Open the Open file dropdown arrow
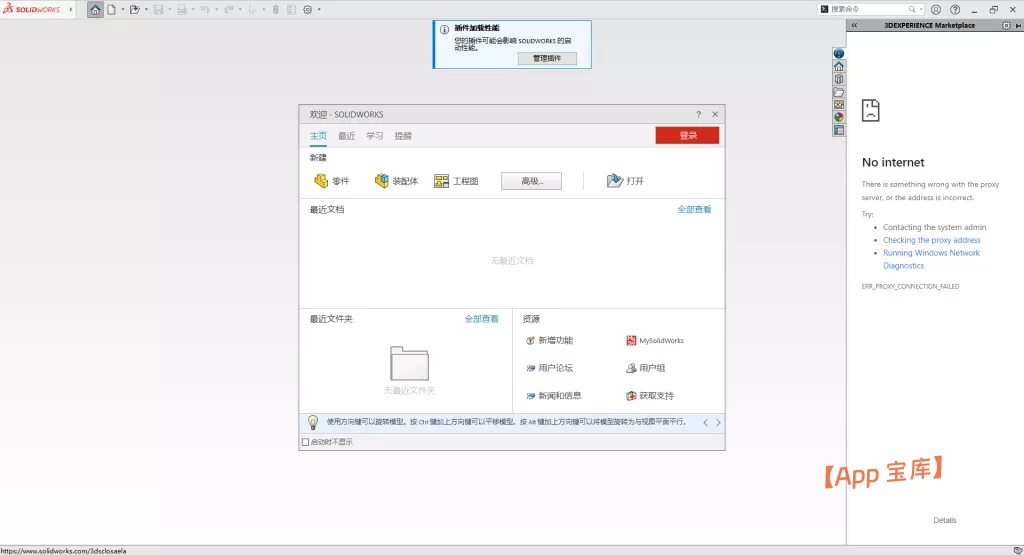1024x555 pixels. click(146, 10)
